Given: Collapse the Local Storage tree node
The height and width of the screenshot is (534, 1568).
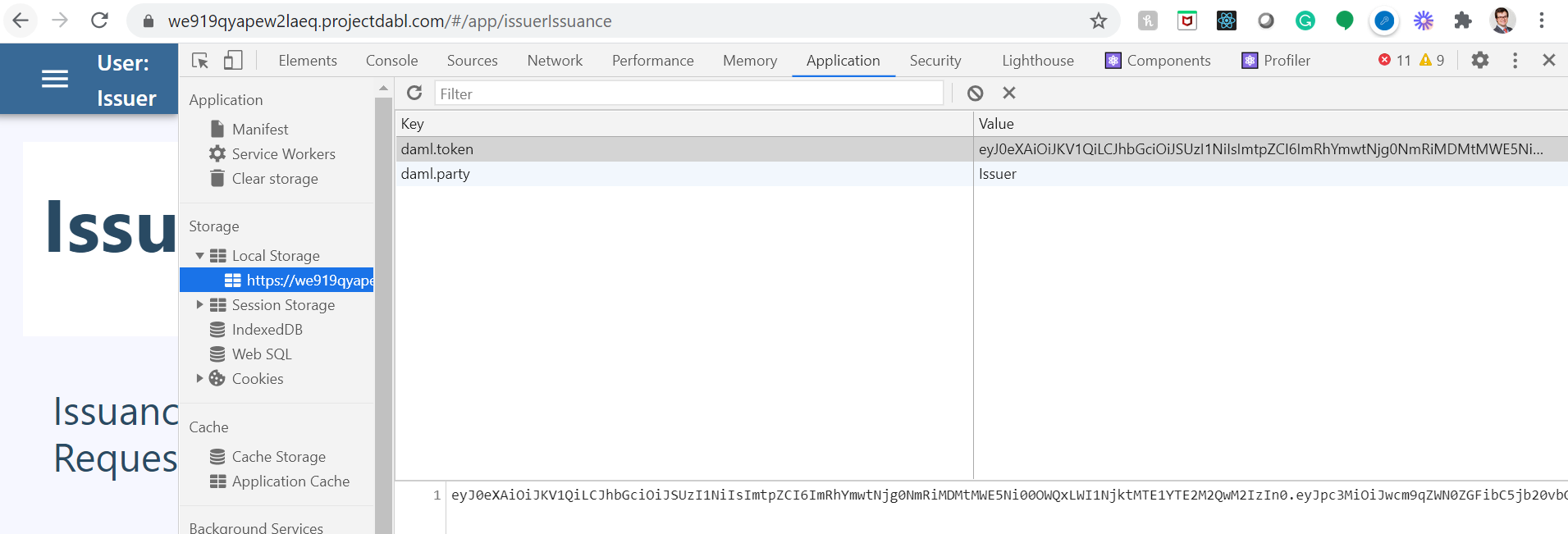Looking at the screenshot, I should pos(199,256).
